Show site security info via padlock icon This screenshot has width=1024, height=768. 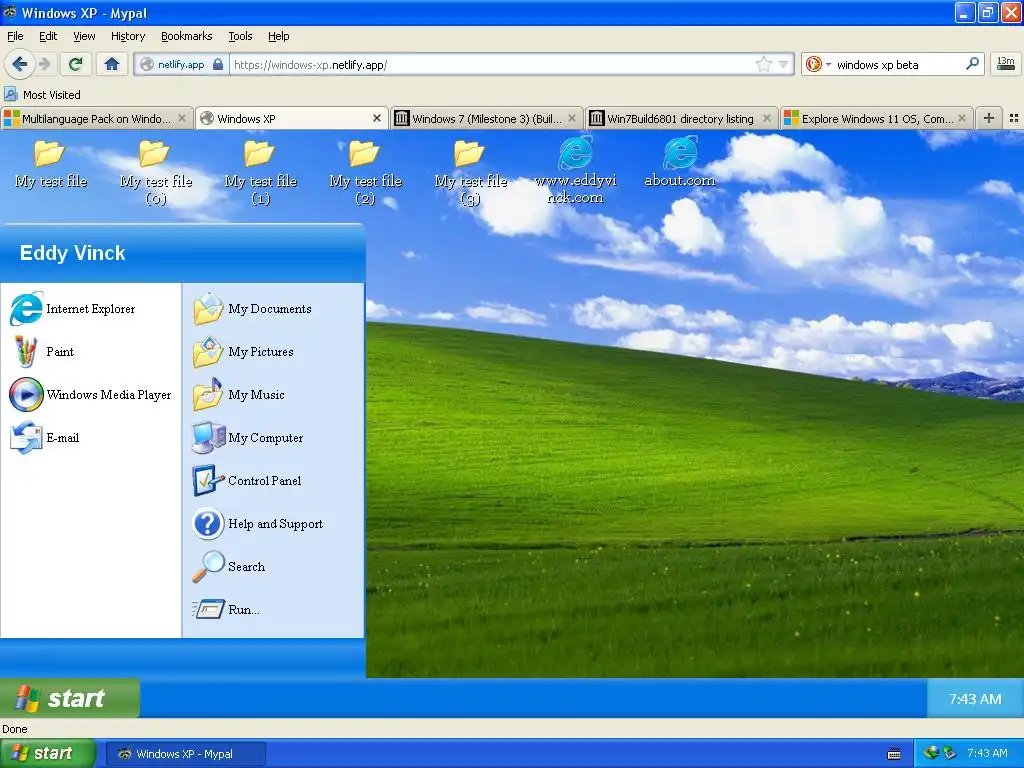[x=218, y=64]
